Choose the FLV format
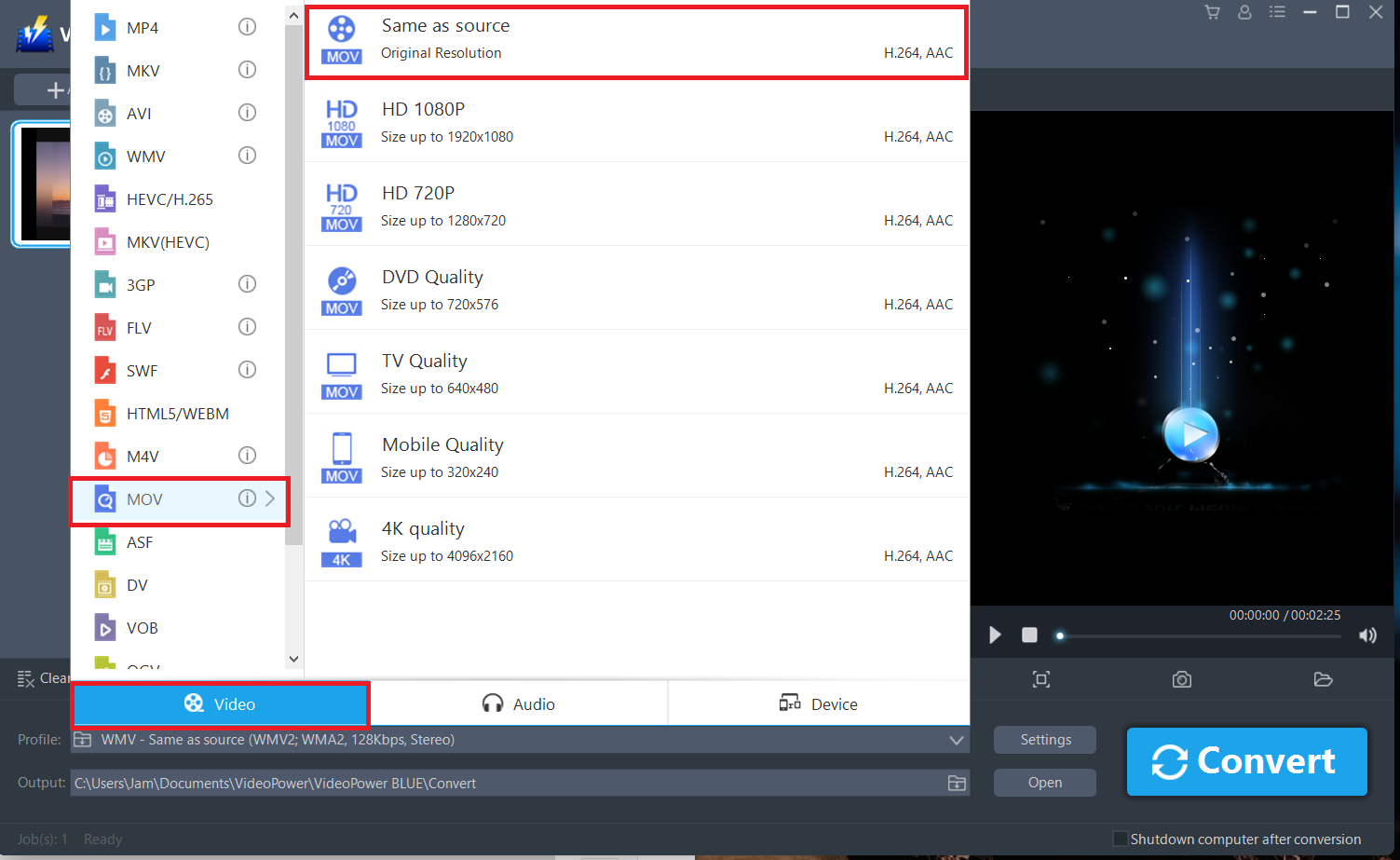1400x860 pixels. (137, 327)
